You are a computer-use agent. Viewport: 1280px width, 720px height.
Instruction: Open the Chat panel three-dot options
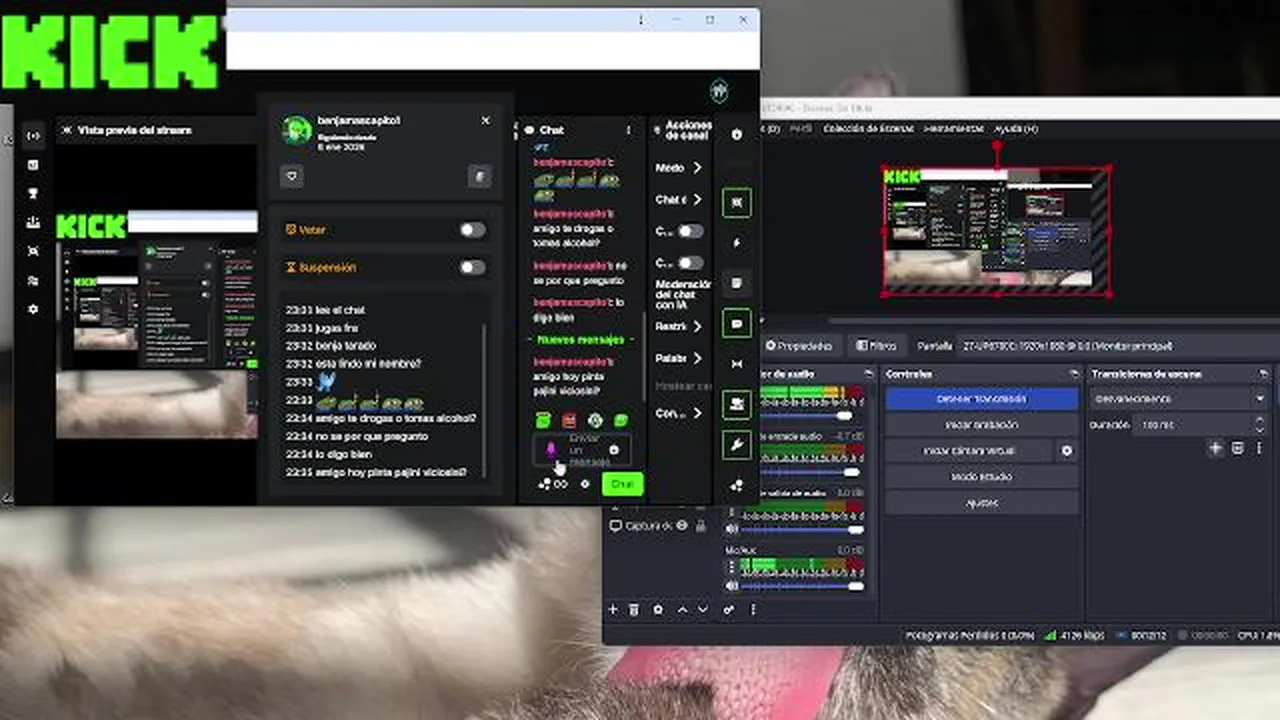point(628,130)
